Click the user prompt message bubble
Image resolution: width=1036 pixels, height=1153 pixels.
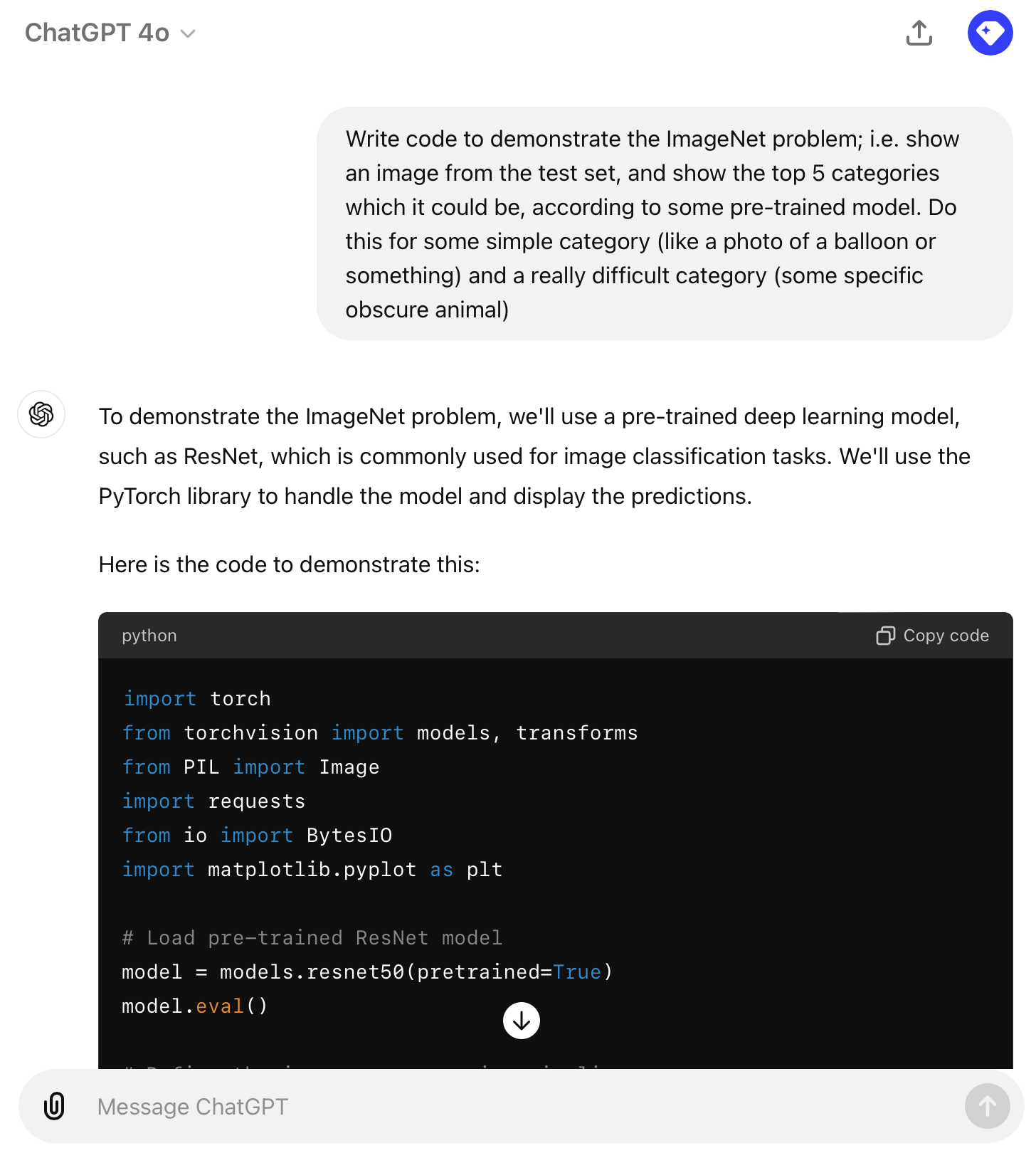665,223
